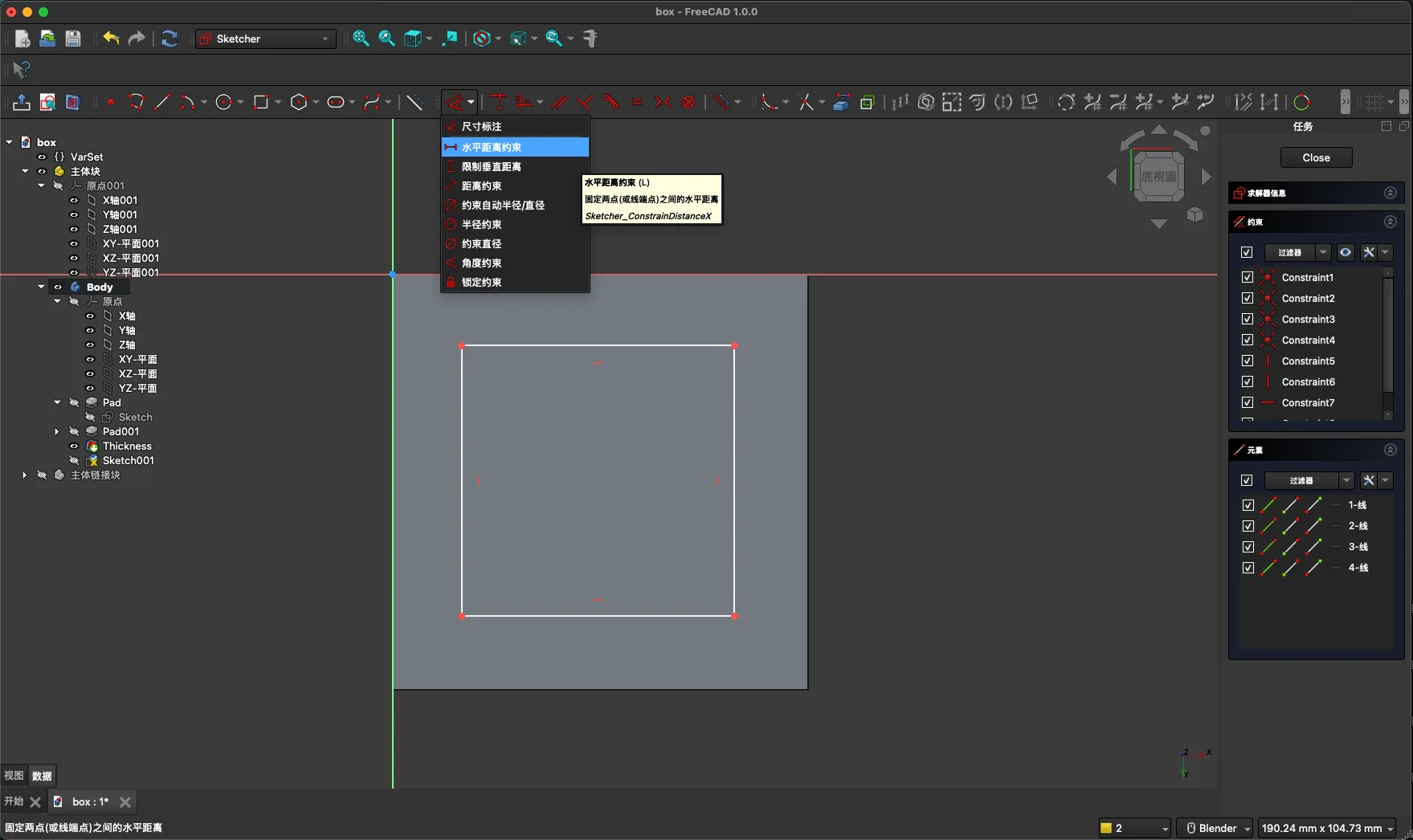
Task: Choose 半径约束 from the constraint menu
Action: [481, 224]
